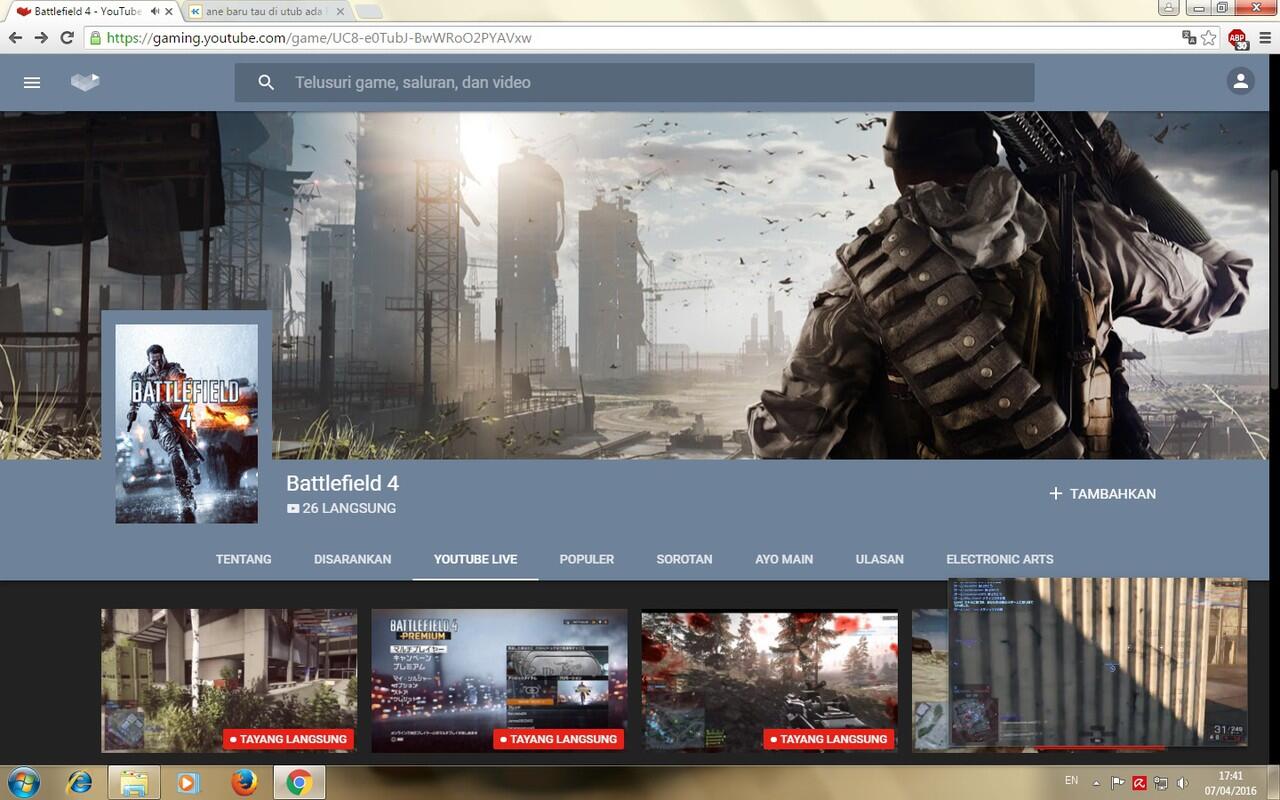Open the SOROTAN tab
The image size is (1280, 800).
coord(684,559)
